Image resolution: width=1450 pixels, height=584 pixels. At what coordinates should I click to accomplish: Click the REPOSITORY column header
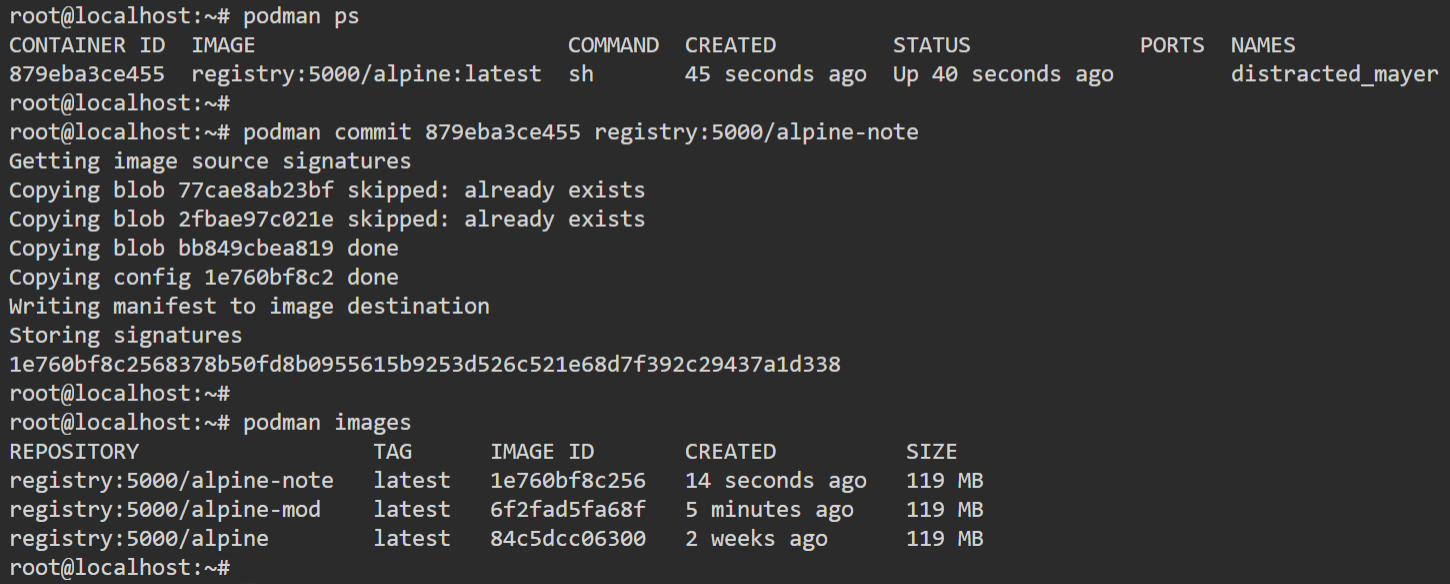pos(74,451)
